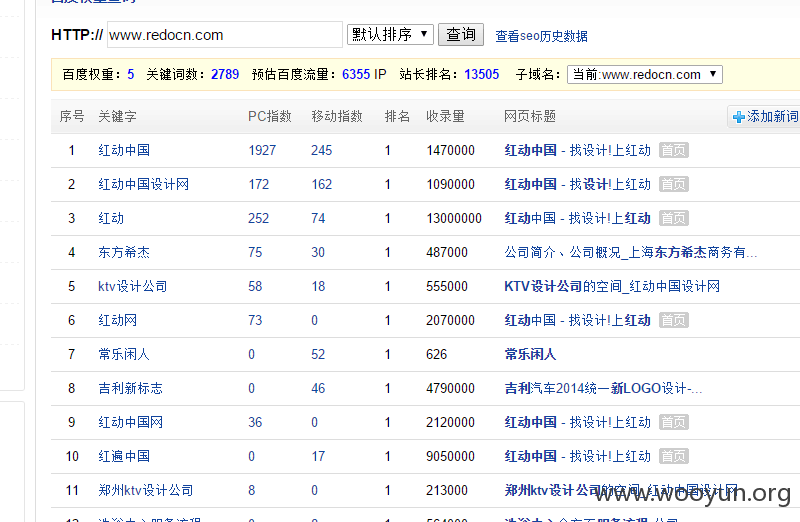The width and height of the screenshot is (800, 522).
Task: Open keyword 红动中国 in row 1
Action: pyautogui.click(x=124, y=150)
